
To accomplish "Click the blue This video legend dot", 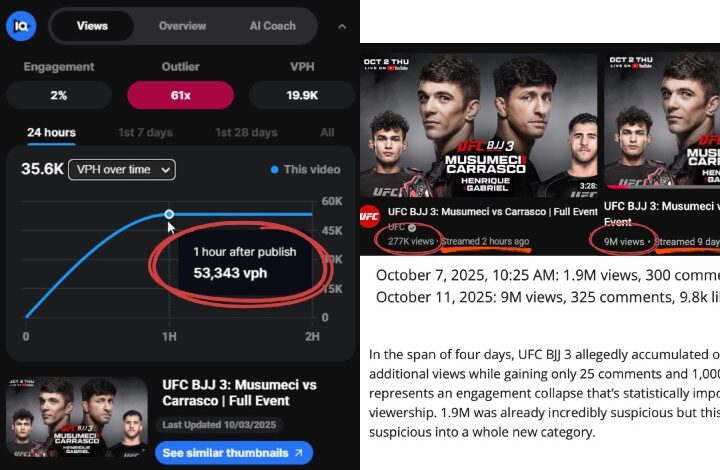I will [275, 170].
